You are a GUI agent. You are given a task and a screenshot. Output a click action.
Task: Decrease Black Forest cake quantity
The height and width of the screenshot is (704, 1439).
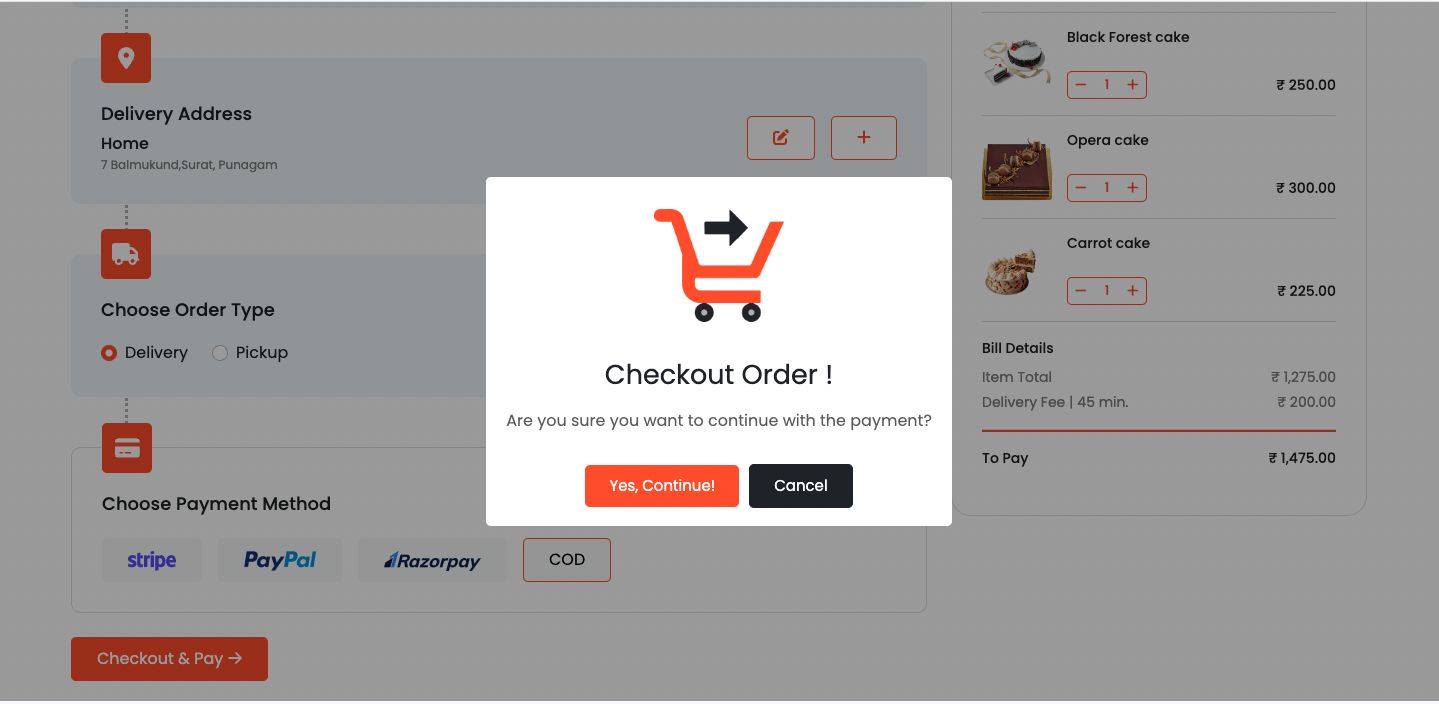[1080, 85]
